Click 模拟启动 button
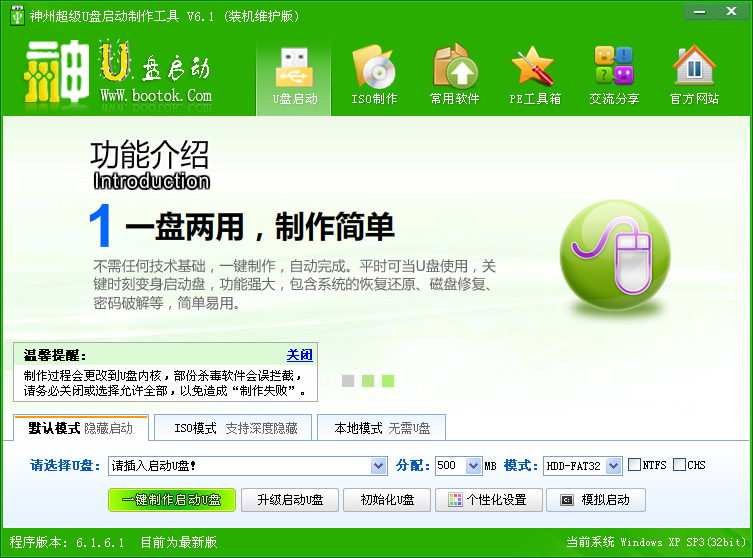Viewport: 753px width, 558px height. pyautogui.click(x=595, y=500)
